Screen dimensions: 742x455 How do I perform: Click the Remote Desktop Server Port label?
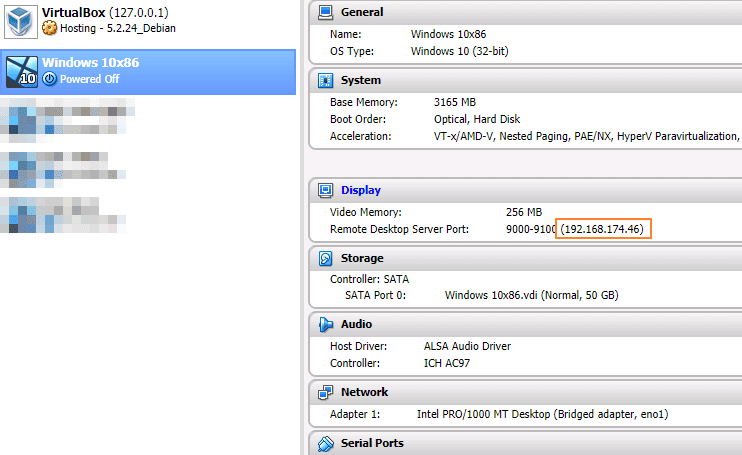click(399, 229)
